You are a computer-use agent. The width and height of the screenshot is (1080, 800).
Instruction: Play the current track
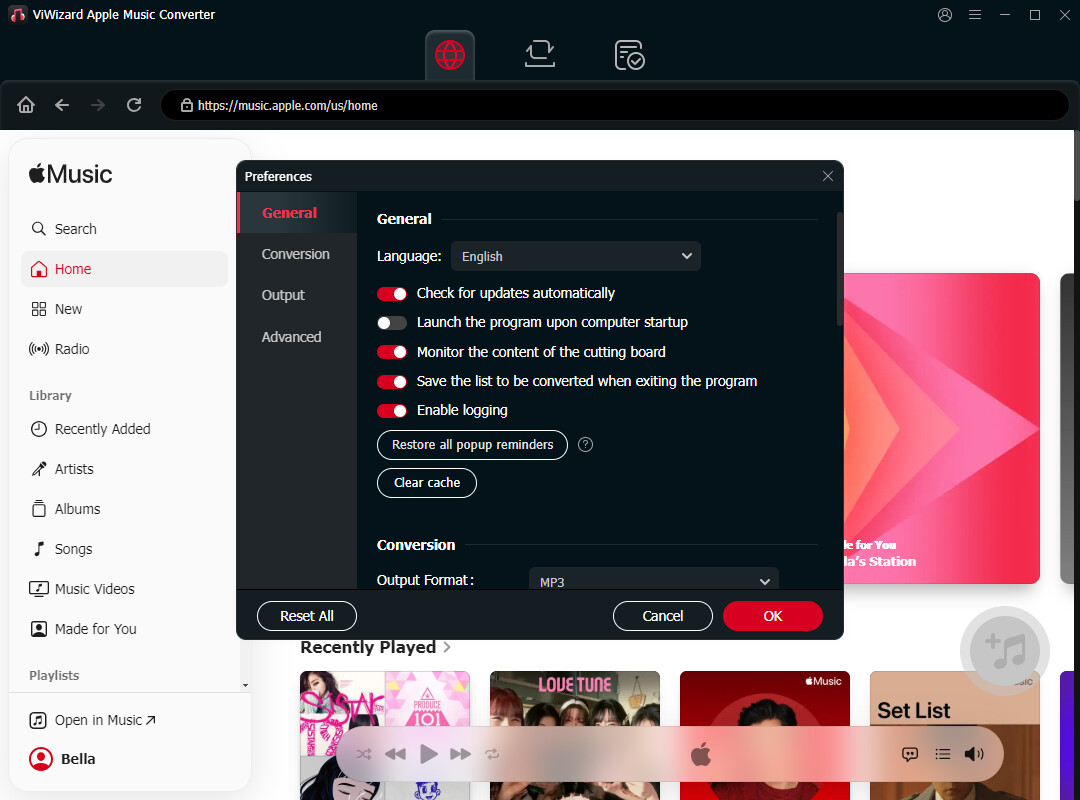[x=428, y=754]
